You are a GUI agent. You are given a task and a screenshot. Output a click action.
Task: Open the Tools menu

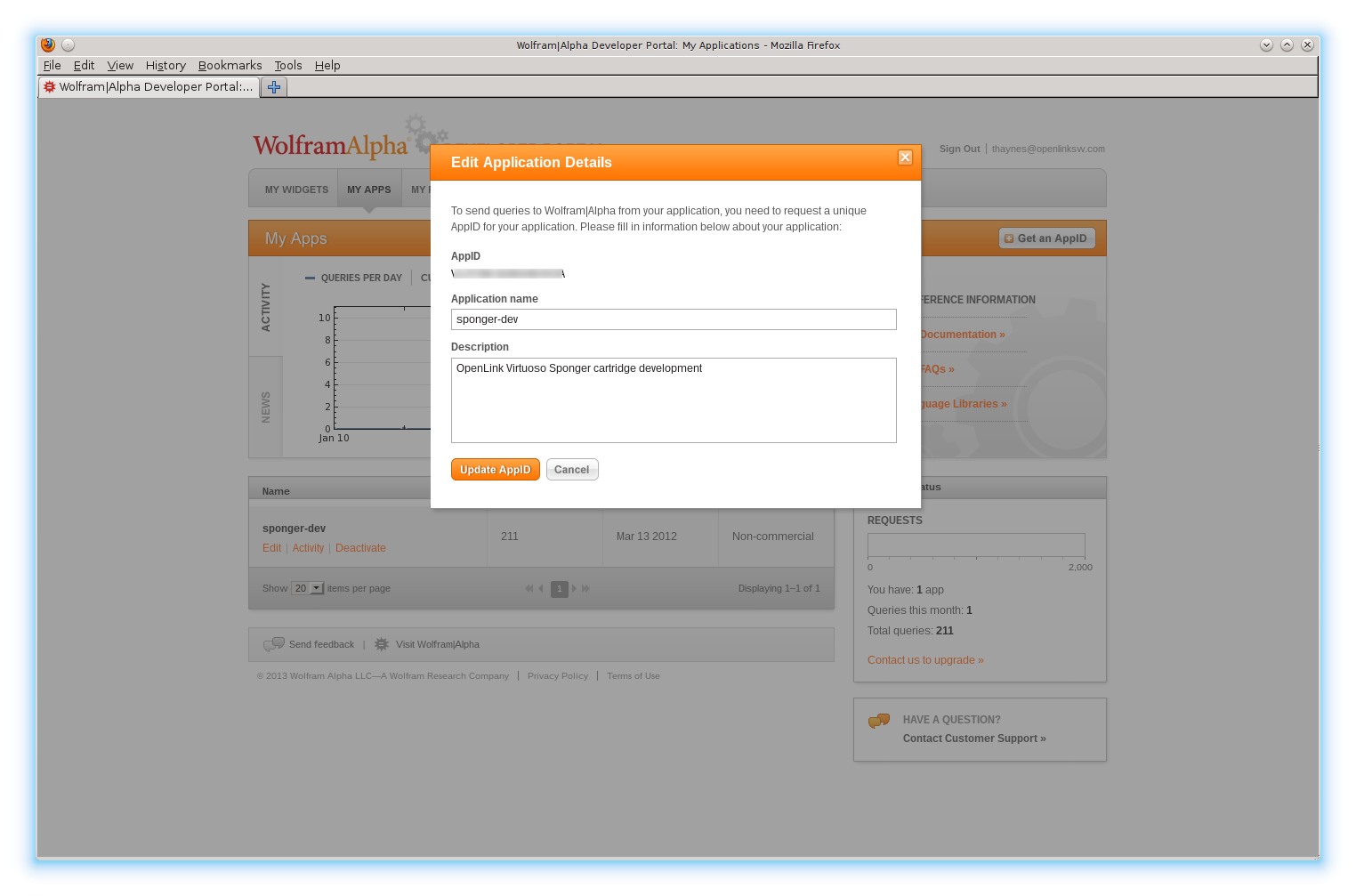(x=288, y=66)
